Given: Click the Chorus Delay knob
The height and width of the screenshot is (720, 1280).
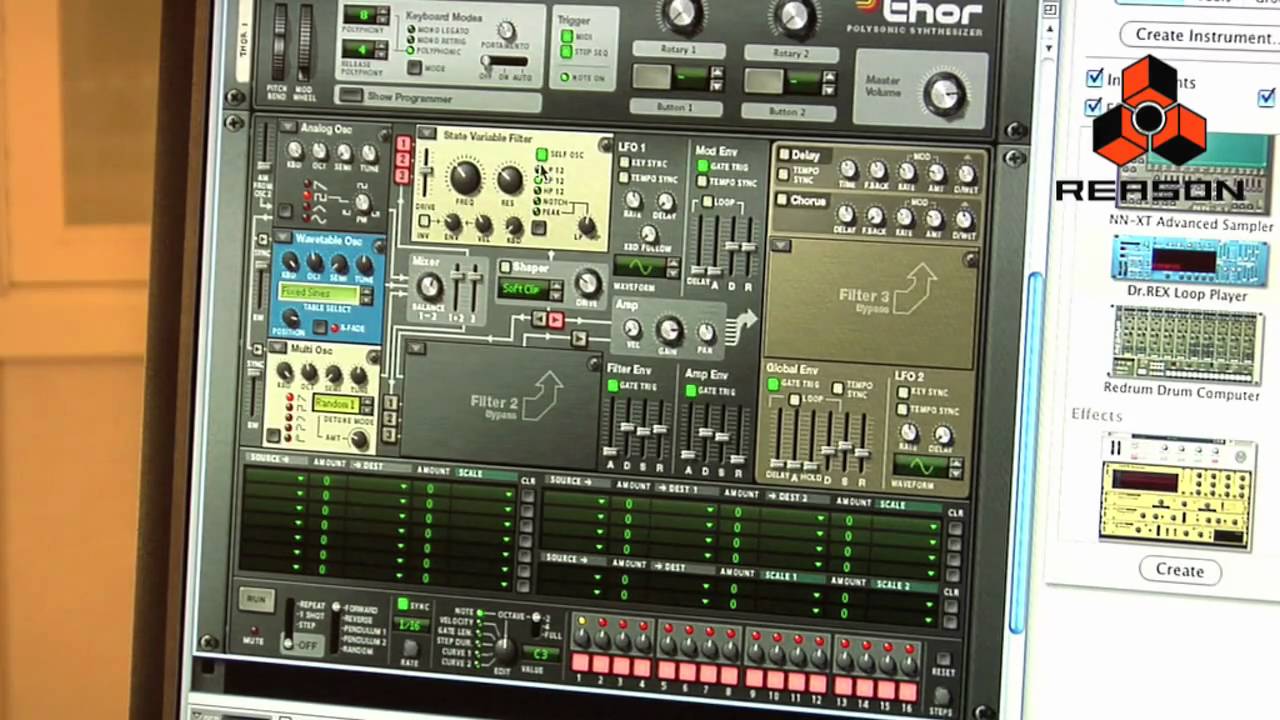Looking at the screenshot, I should (x=845, y=213).
